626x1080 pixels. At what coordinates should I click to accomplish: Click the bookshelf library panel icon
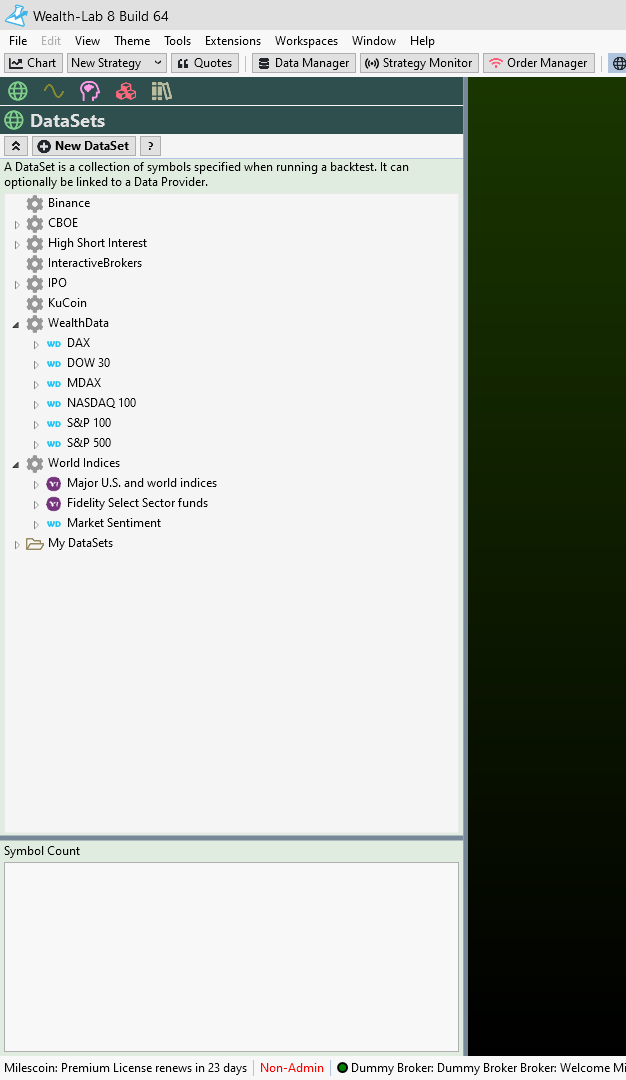click(161, 91)
